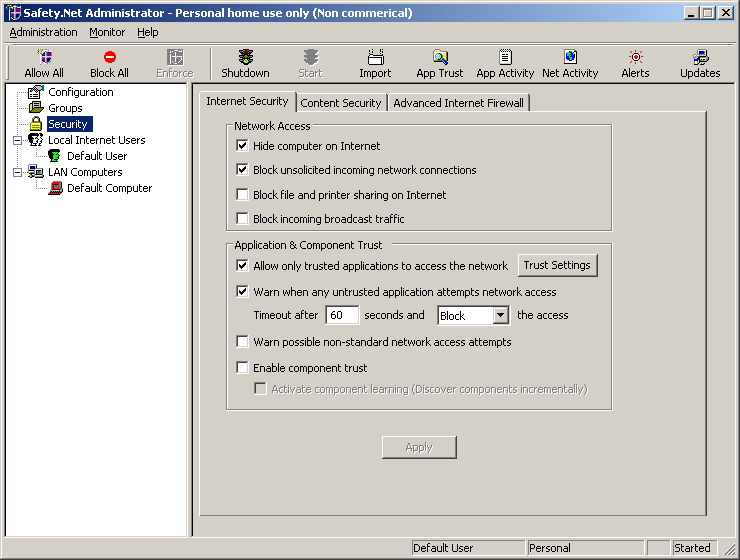Open the App Activity toolbar icon
The width and height of the screenshot is (740, 560).
pos(505,57)
